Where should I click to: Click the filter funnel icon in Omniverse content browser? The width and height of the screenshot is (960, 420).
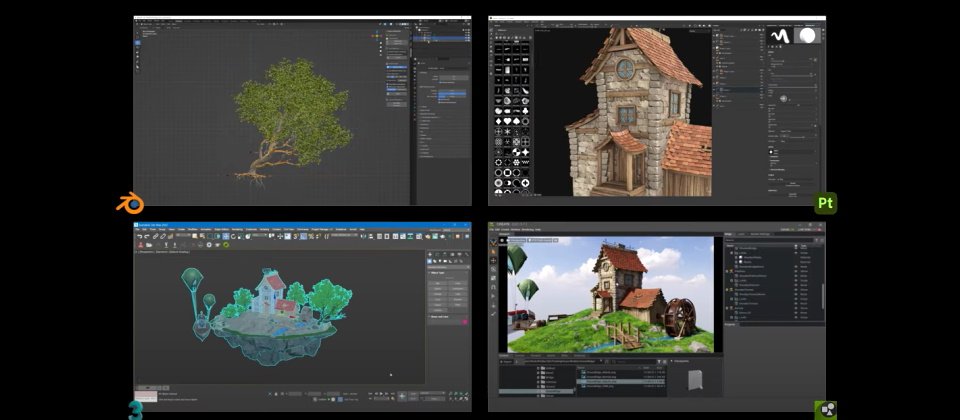point(659,362)
